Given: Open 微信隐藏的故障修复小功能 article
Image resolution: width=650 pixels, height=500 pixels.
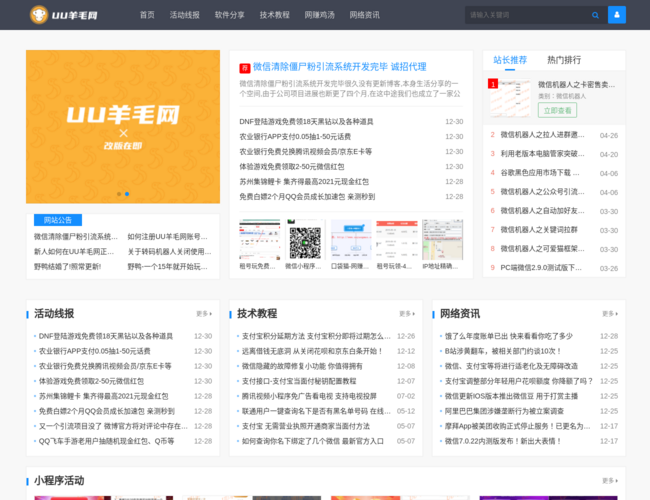Looking at the screenshot, I should pos(302,366).
